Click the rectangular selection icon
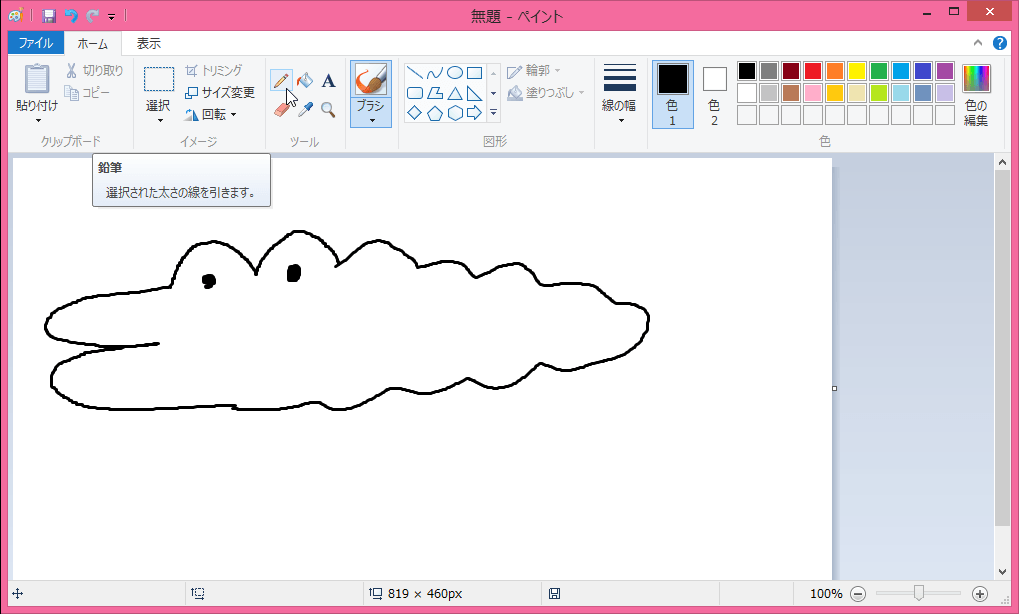Image resolution: width=1019 pixels, height=614 pixels. tap(159, 79)
